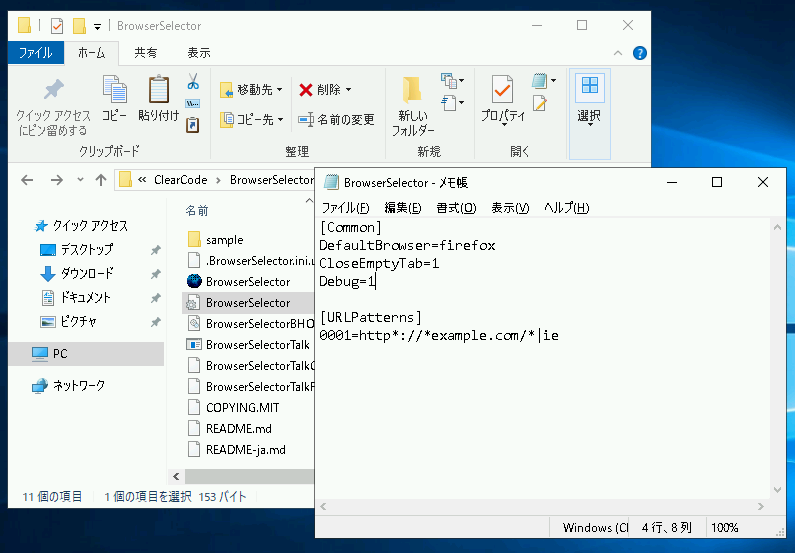Select the README.md file

[x=230, y=429]
